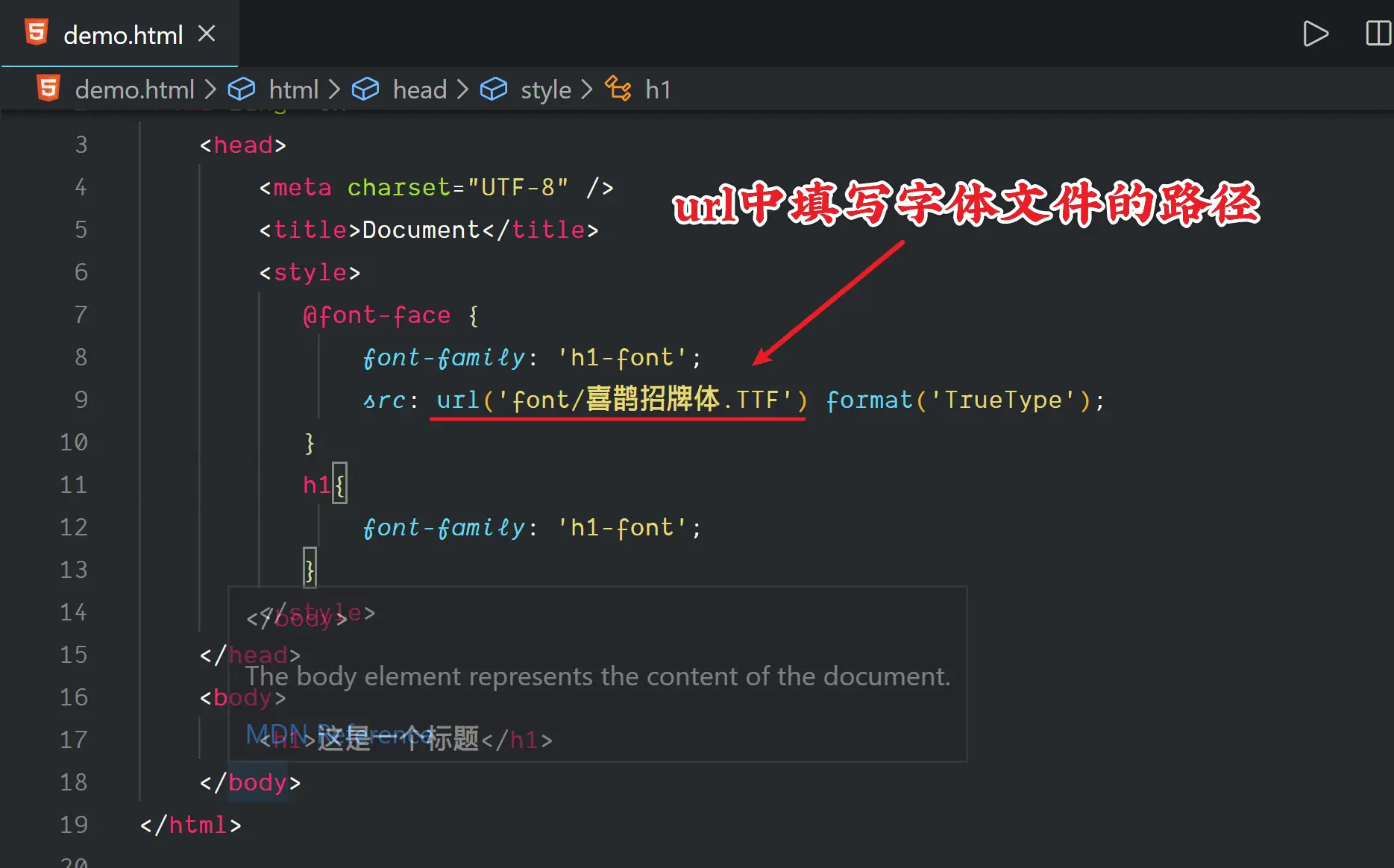Click the HTML5 icon in breadcrumb
This screenshot has height=868, width=1394.
(48, 89)
